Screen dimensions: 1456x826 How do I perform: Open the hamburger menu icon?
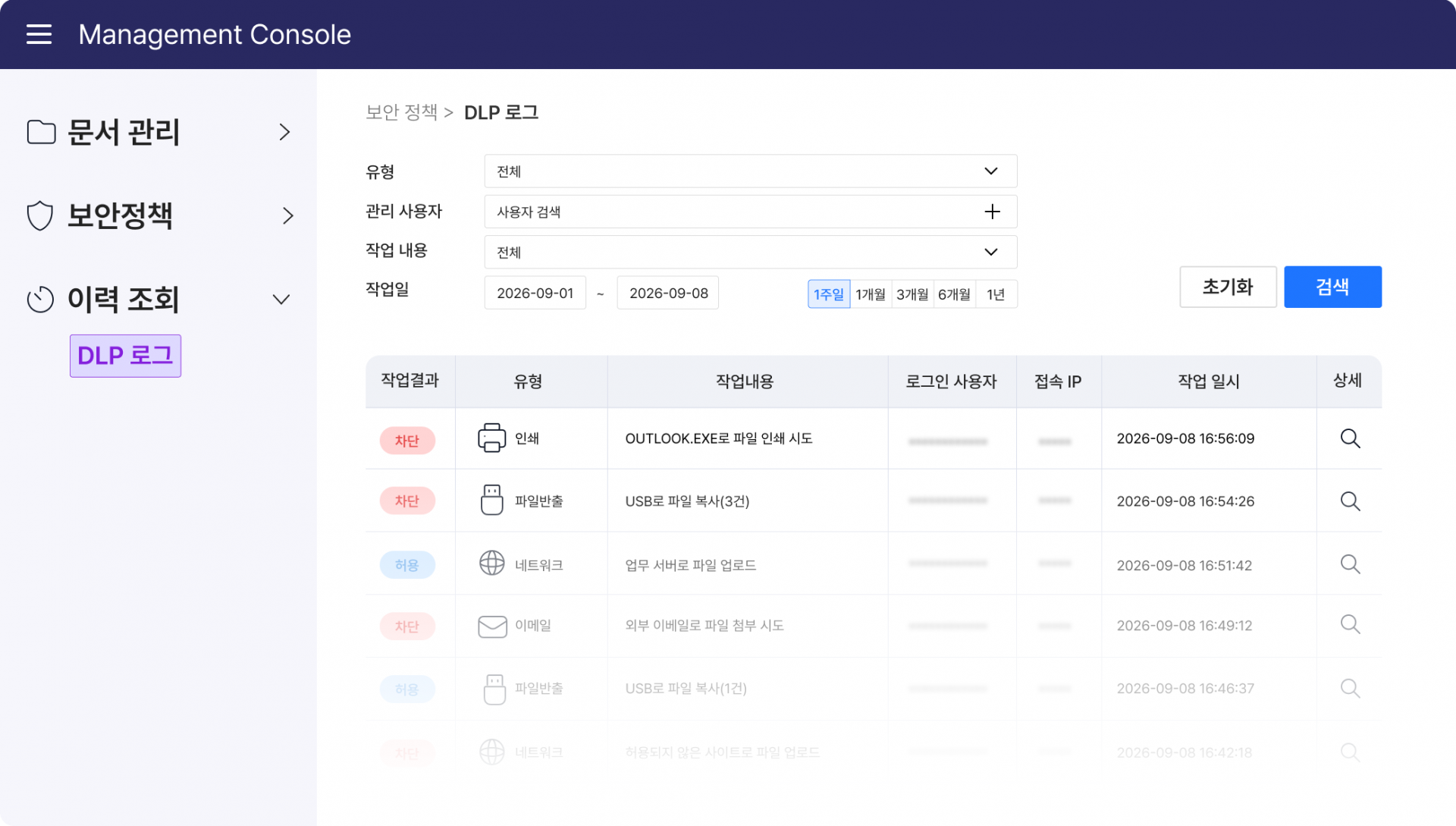(x=39, y=34)
